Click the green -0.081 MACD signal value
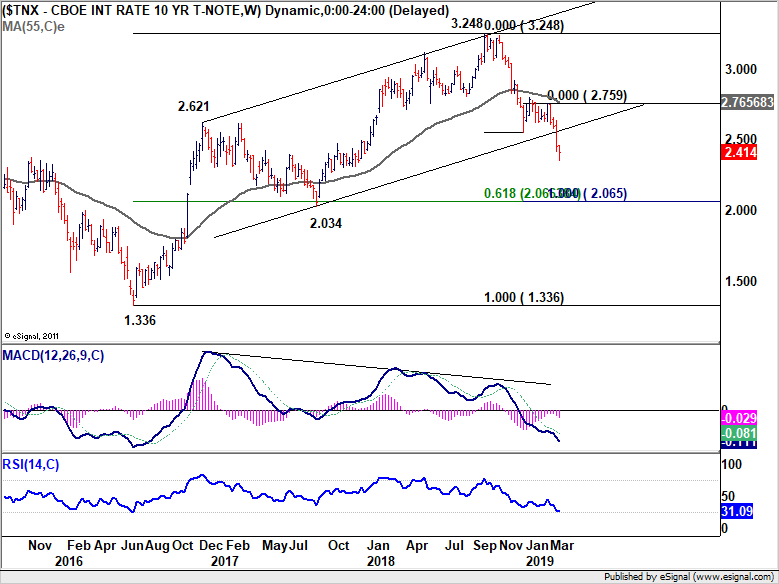Screen dimensions: 779x584 click(739, 433)
